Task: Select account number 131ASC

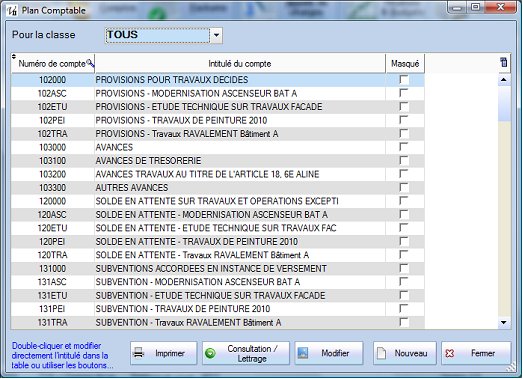Action: coord(52,282)
